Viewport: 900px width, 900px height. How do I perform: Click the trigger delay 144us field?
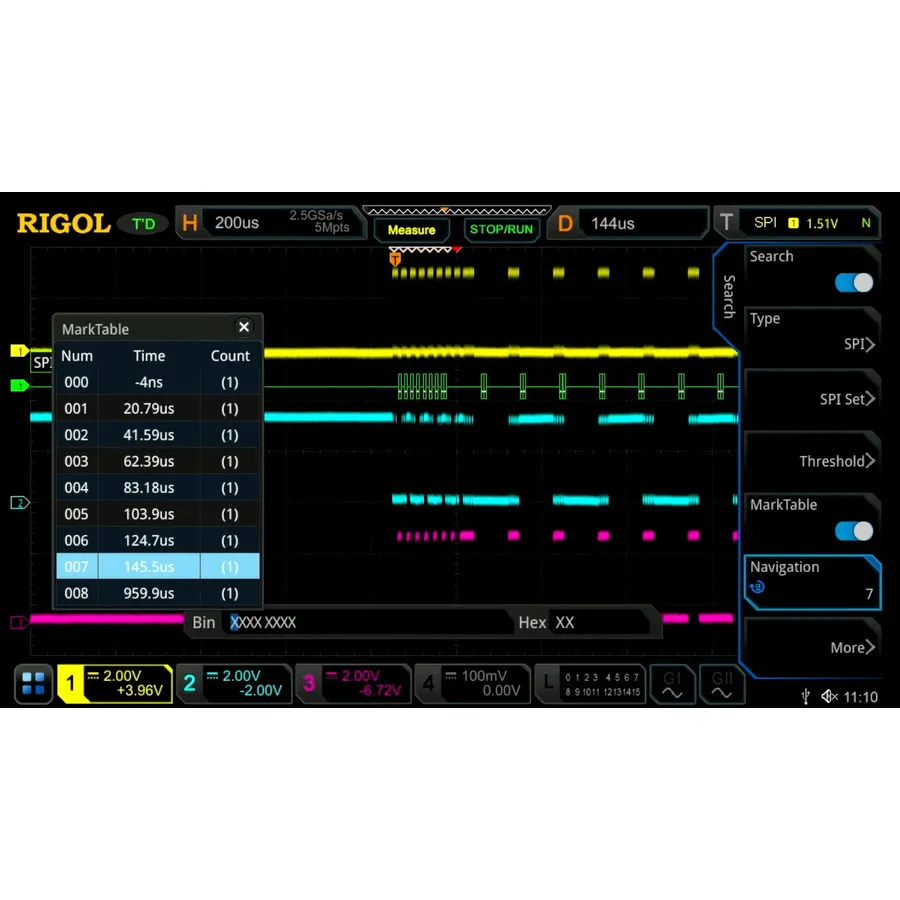click(x=640, y=222)
